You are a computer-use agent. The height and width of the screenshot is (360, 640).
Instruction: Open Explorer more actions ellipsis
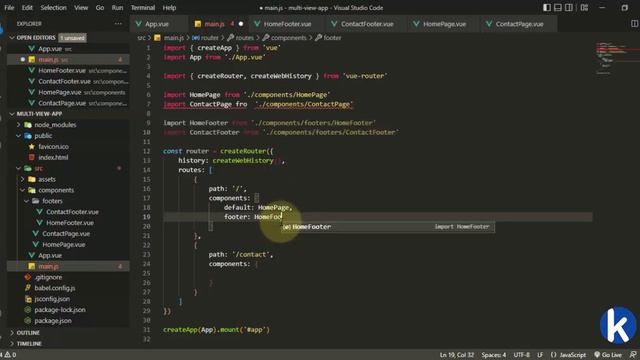tap(118, 24)
